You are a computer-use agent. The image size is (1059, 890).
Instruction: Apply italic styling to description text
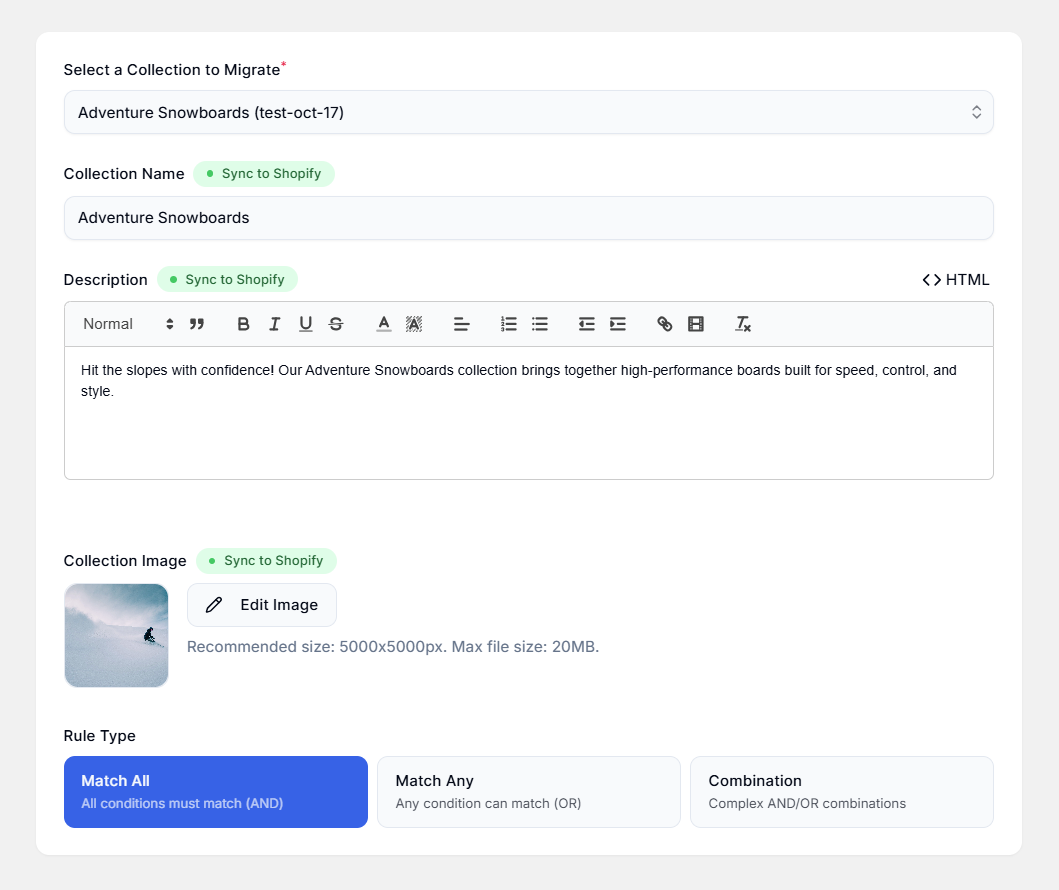click(x=274, y=323)
